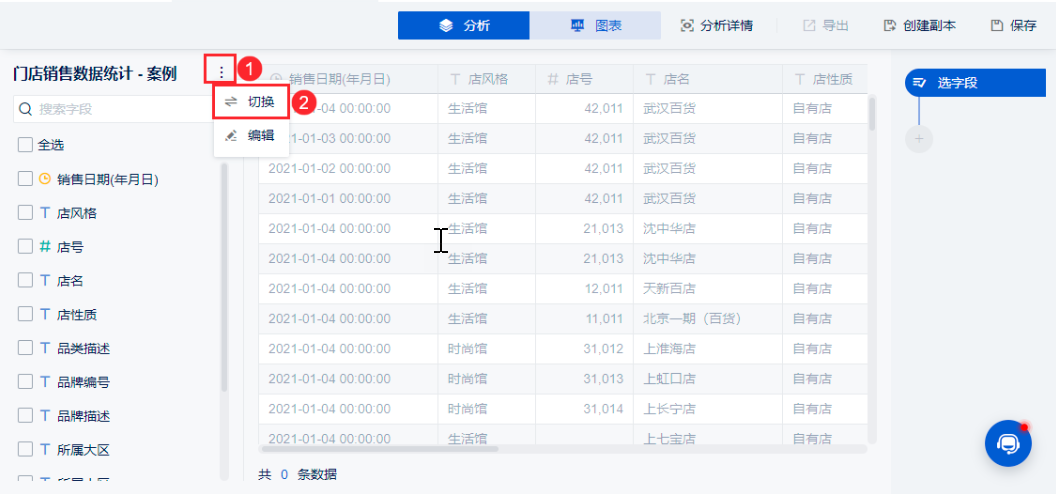Click the 保存 floppy icon
The image size is (1056, 494).
click(997, 26)
